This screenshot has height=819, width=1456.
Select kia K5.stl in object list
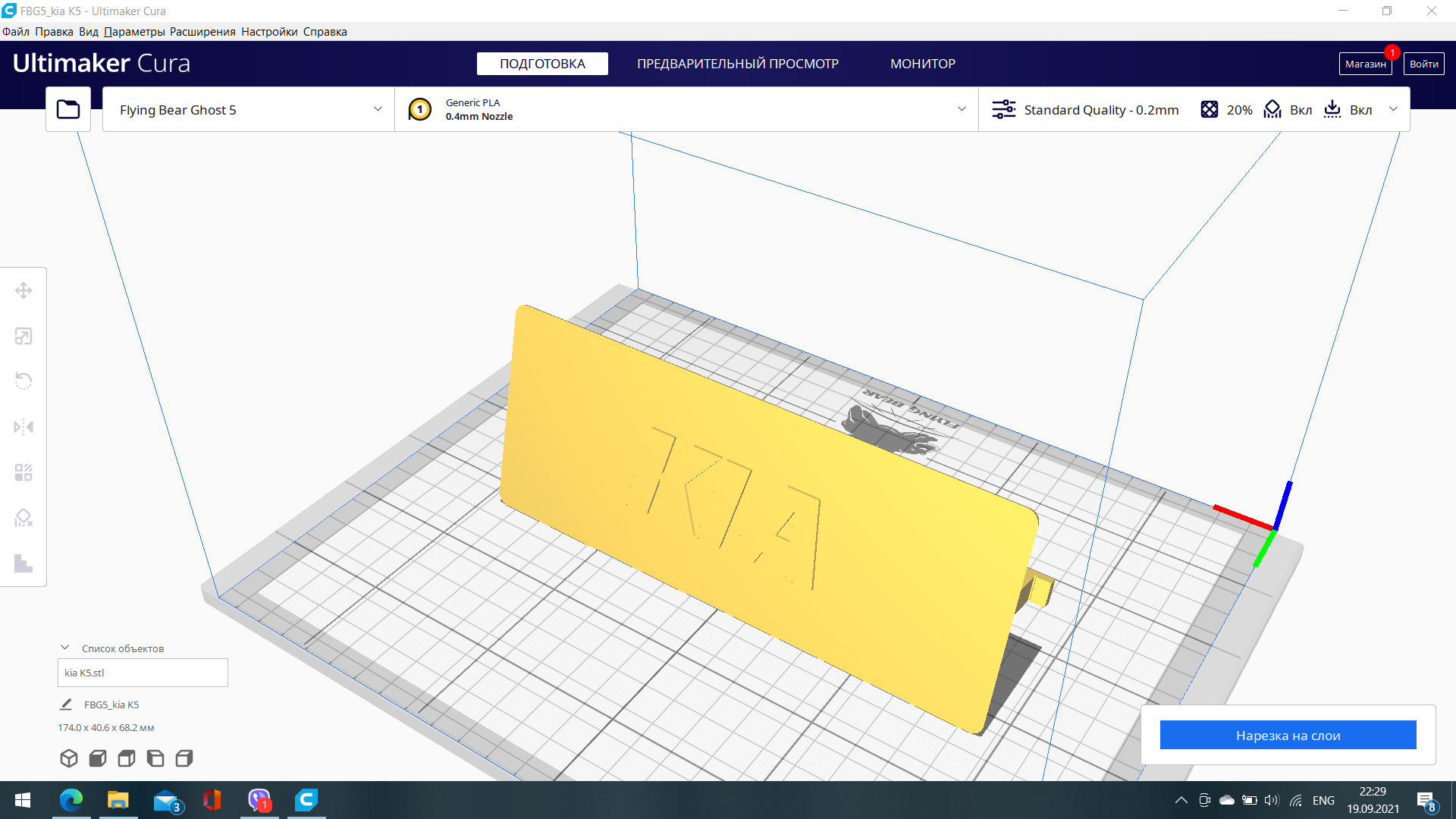pos(143,673)
